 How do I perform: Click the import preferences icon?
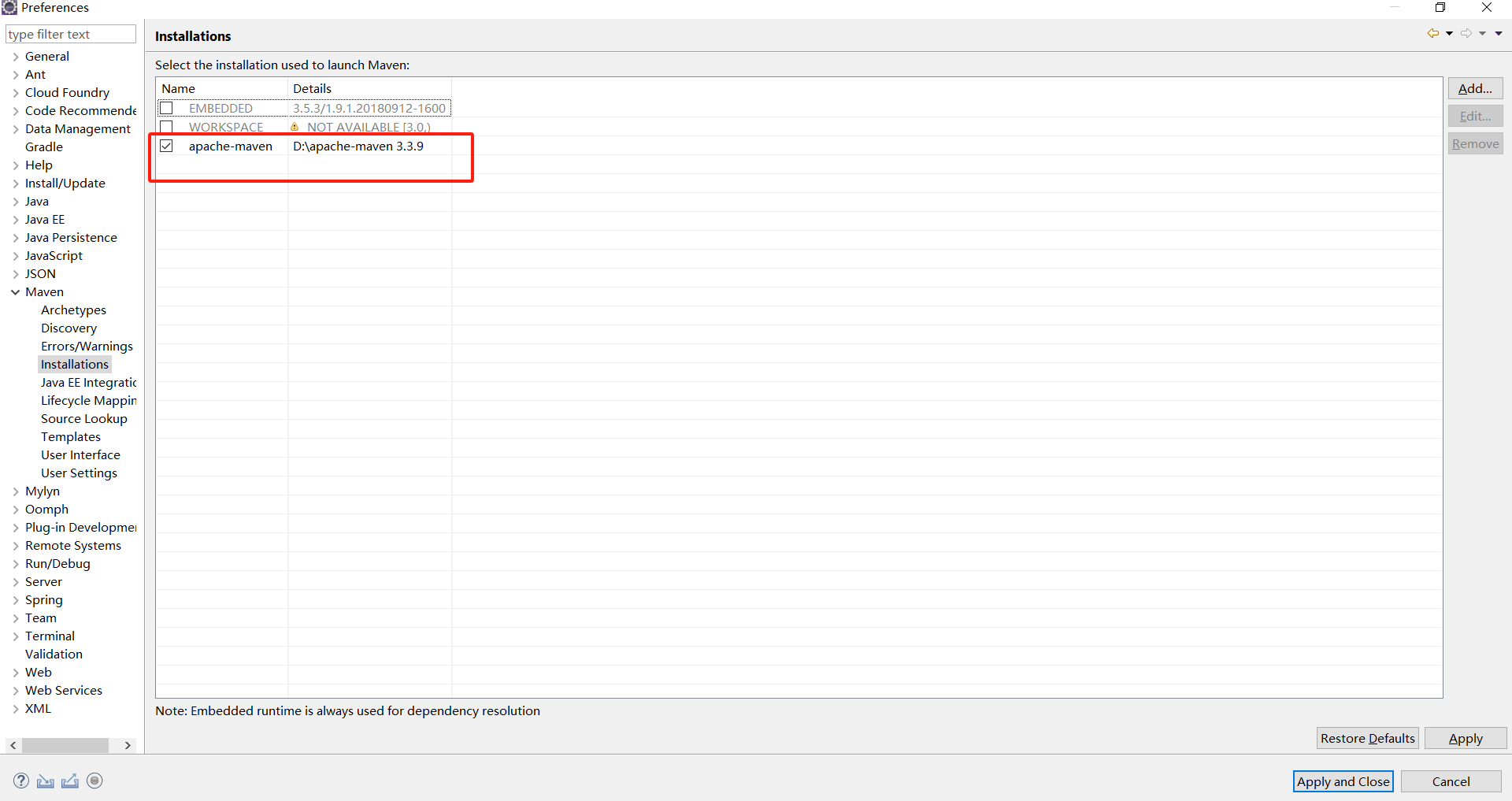pyautogui.click(x=46, y=781)
